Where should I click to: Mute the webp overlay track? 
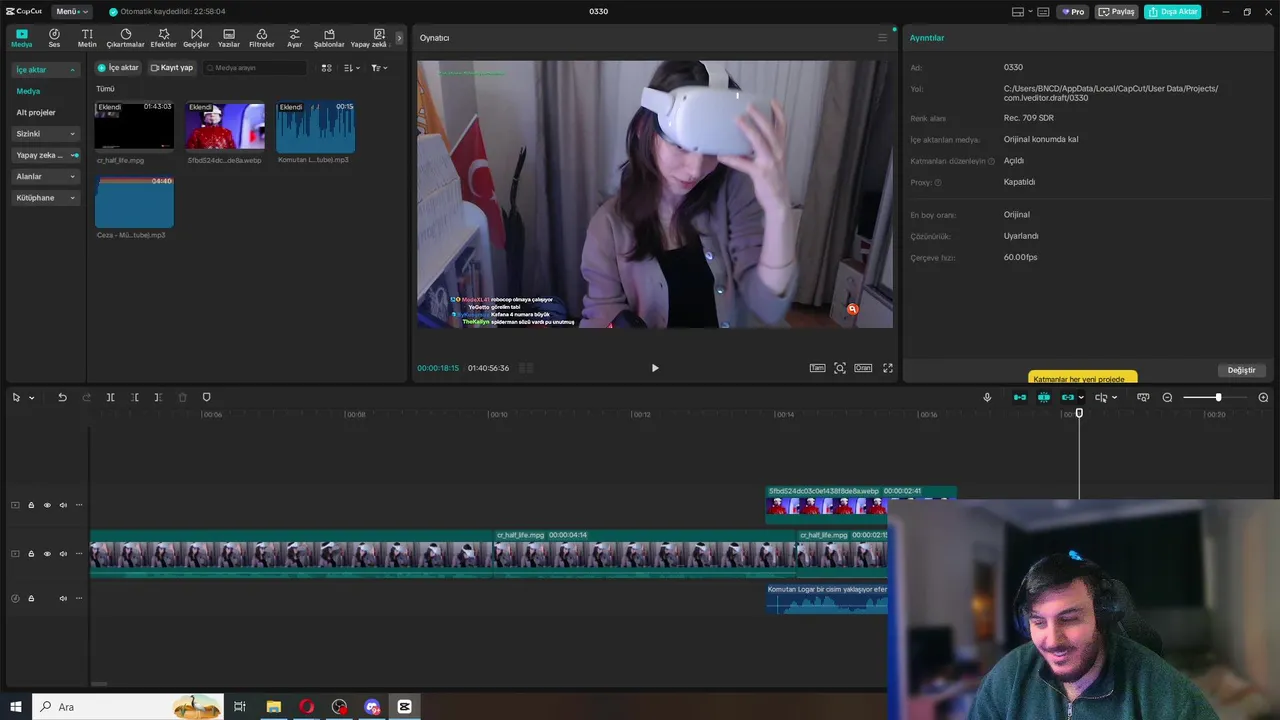click(x=63, y=505)
